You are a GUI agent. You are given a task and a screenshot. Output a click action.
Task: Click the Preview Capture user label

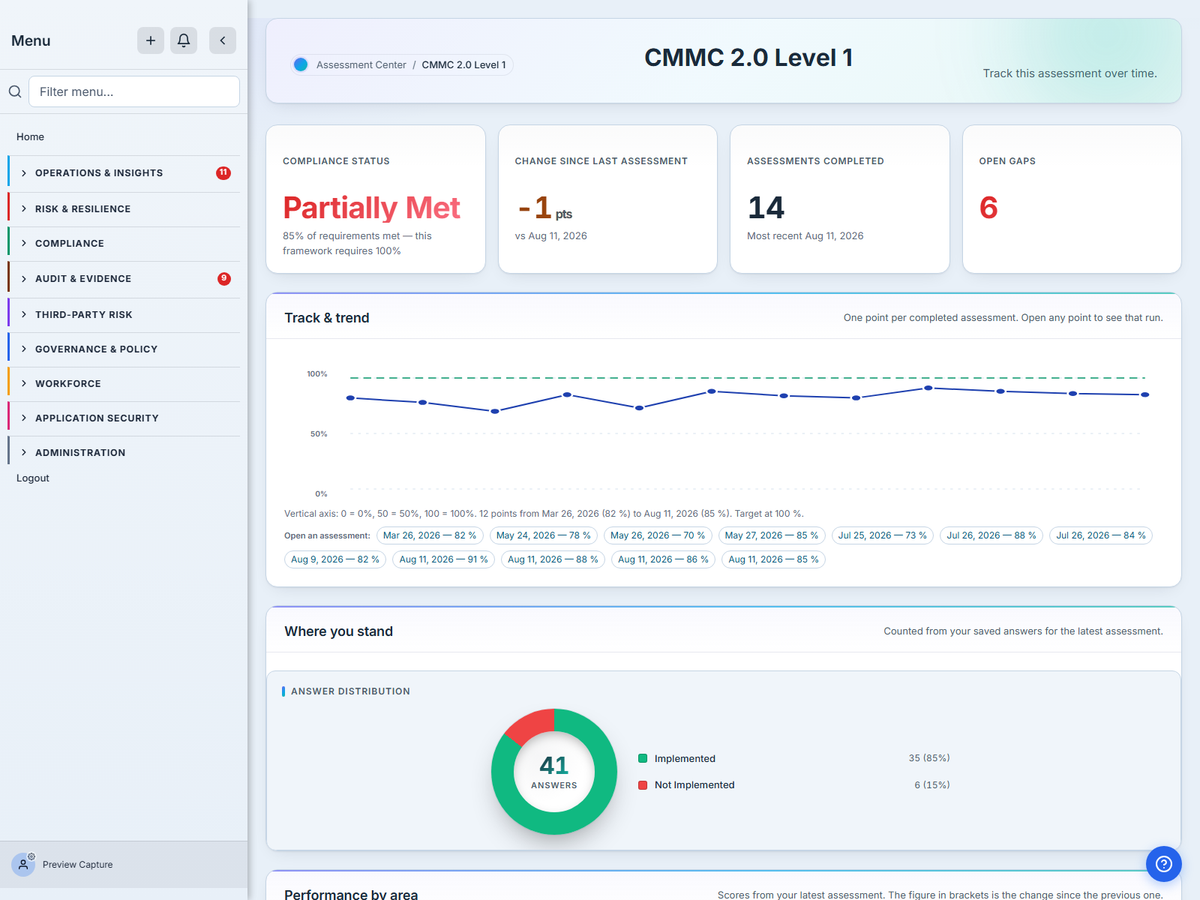[x=78, y=865]
